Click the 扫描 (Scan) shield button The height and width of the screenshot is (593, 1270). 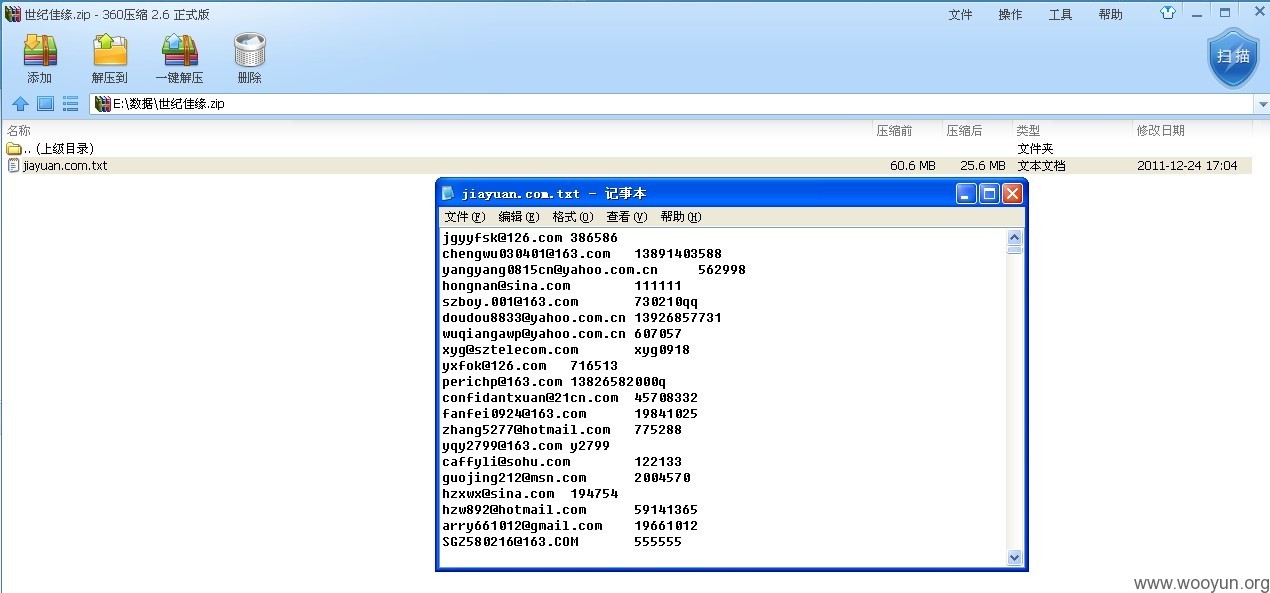pos(1232,56)
